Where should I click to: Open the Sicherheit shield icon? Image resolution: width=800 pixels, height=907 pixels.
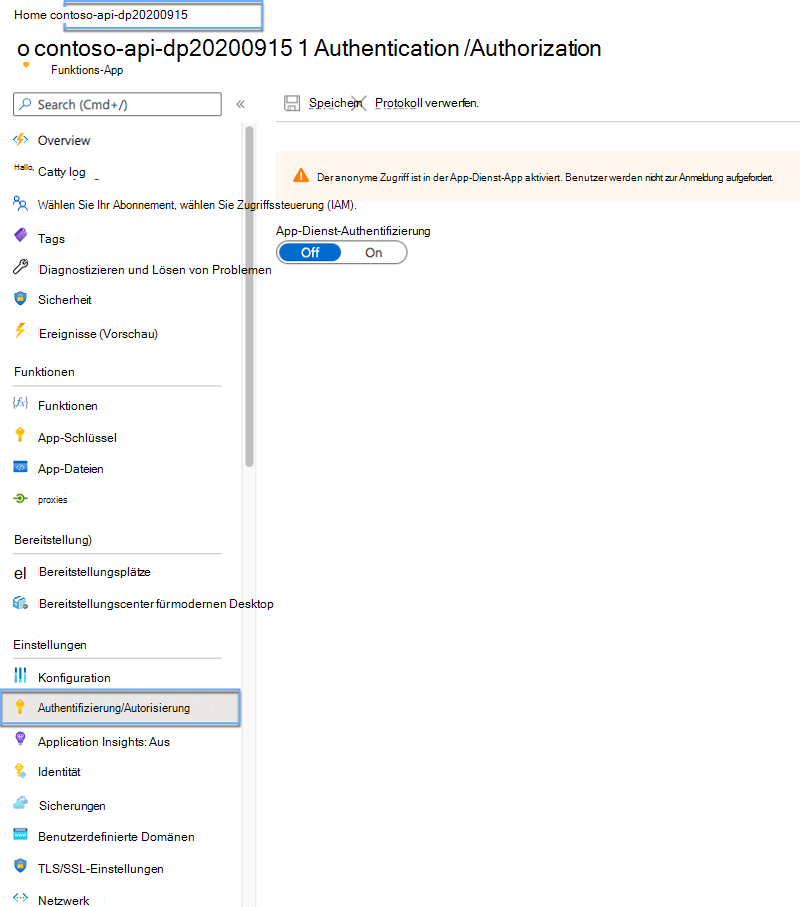coord(23,299)
